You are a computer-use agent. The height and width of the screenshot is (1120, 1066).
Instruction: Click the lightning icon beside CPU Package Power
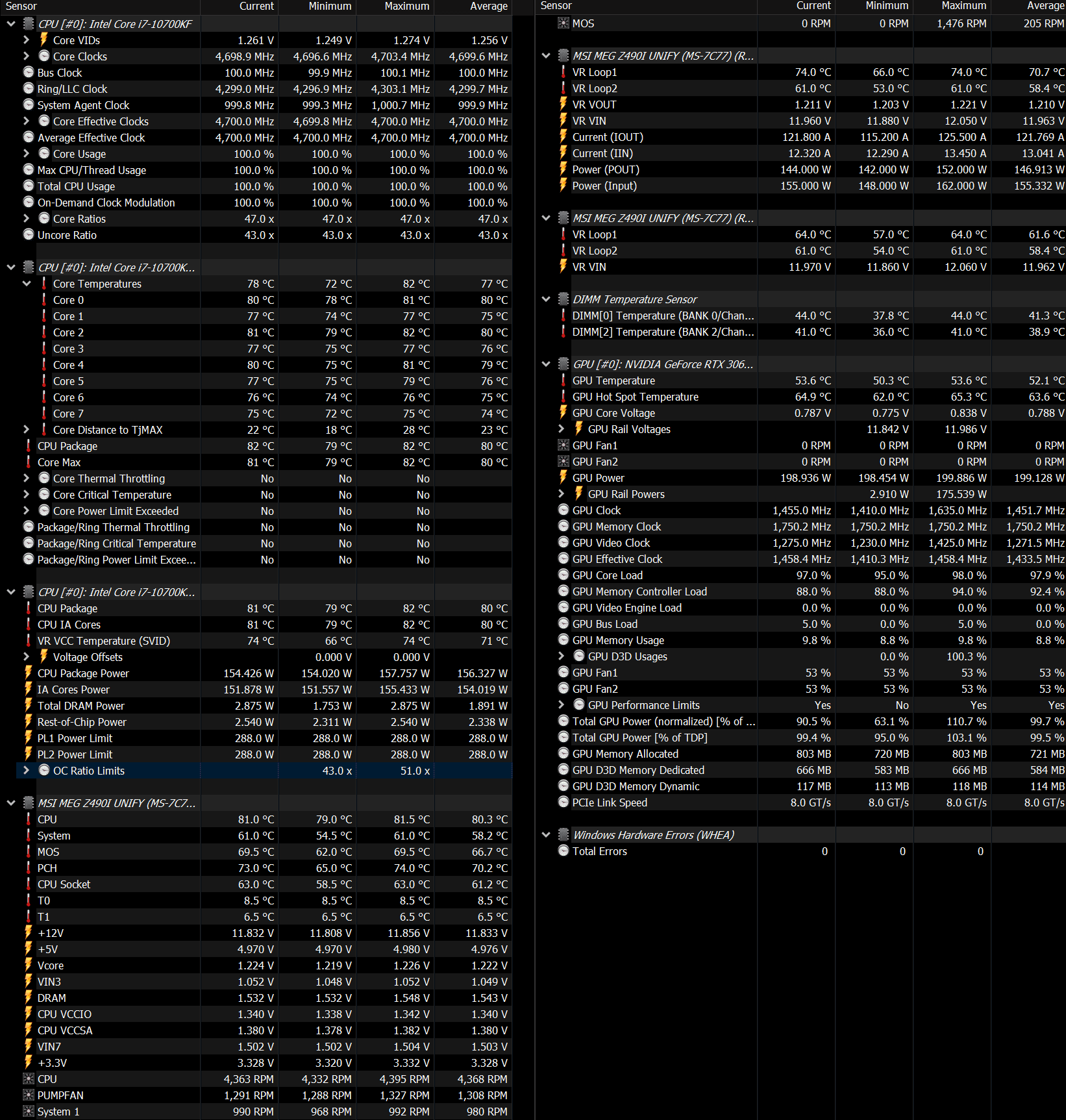click(x=29, y=673)
